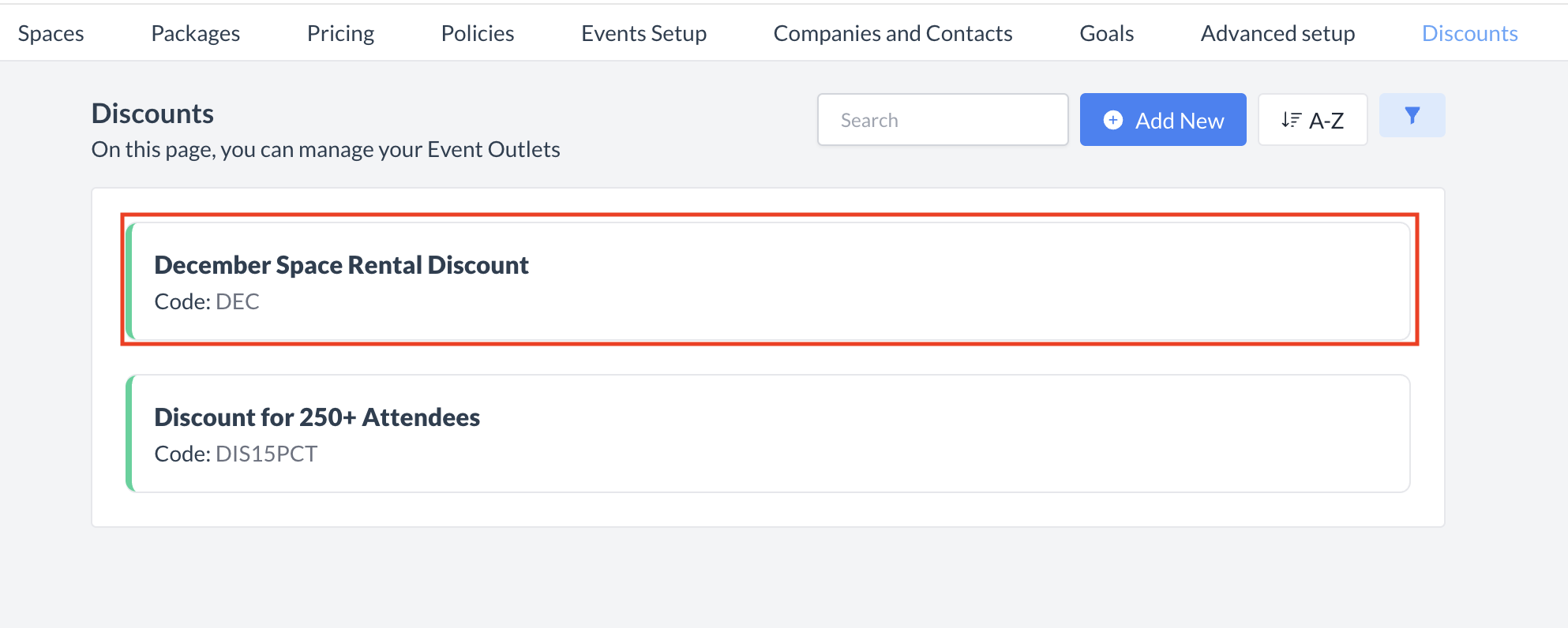
Task: Select the Goals tab
Action: [1106, 33]
